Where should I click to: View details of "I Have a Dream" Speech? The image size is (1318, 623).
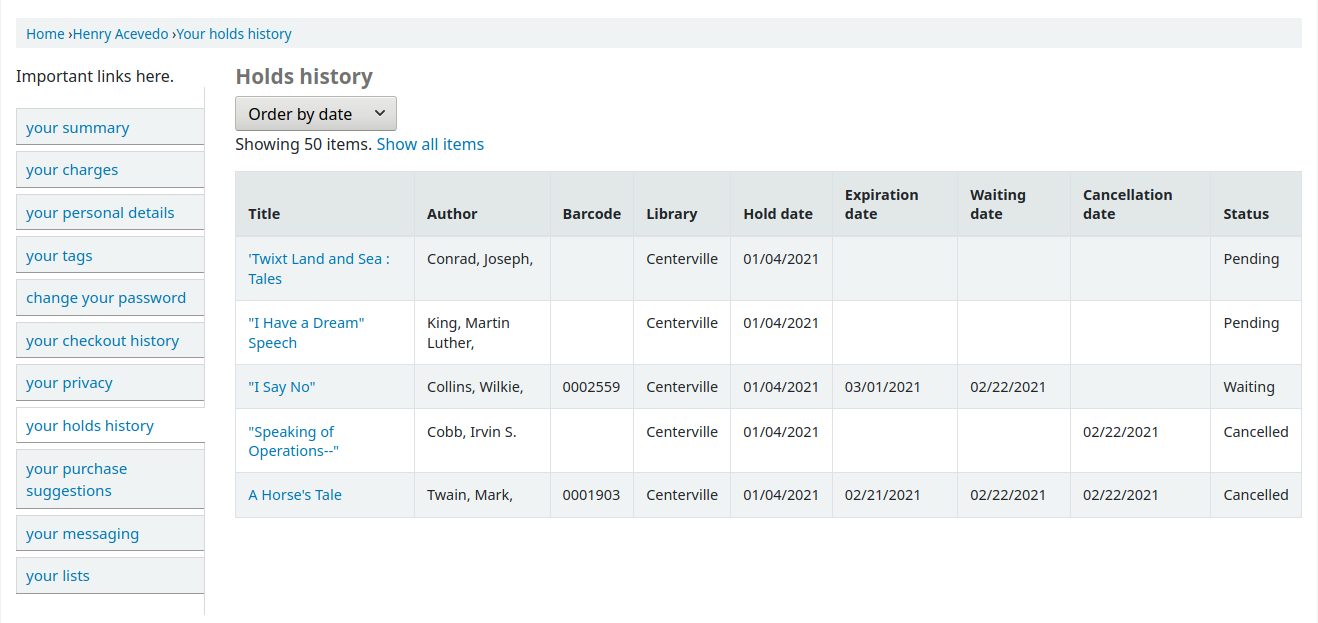point(306,332)
